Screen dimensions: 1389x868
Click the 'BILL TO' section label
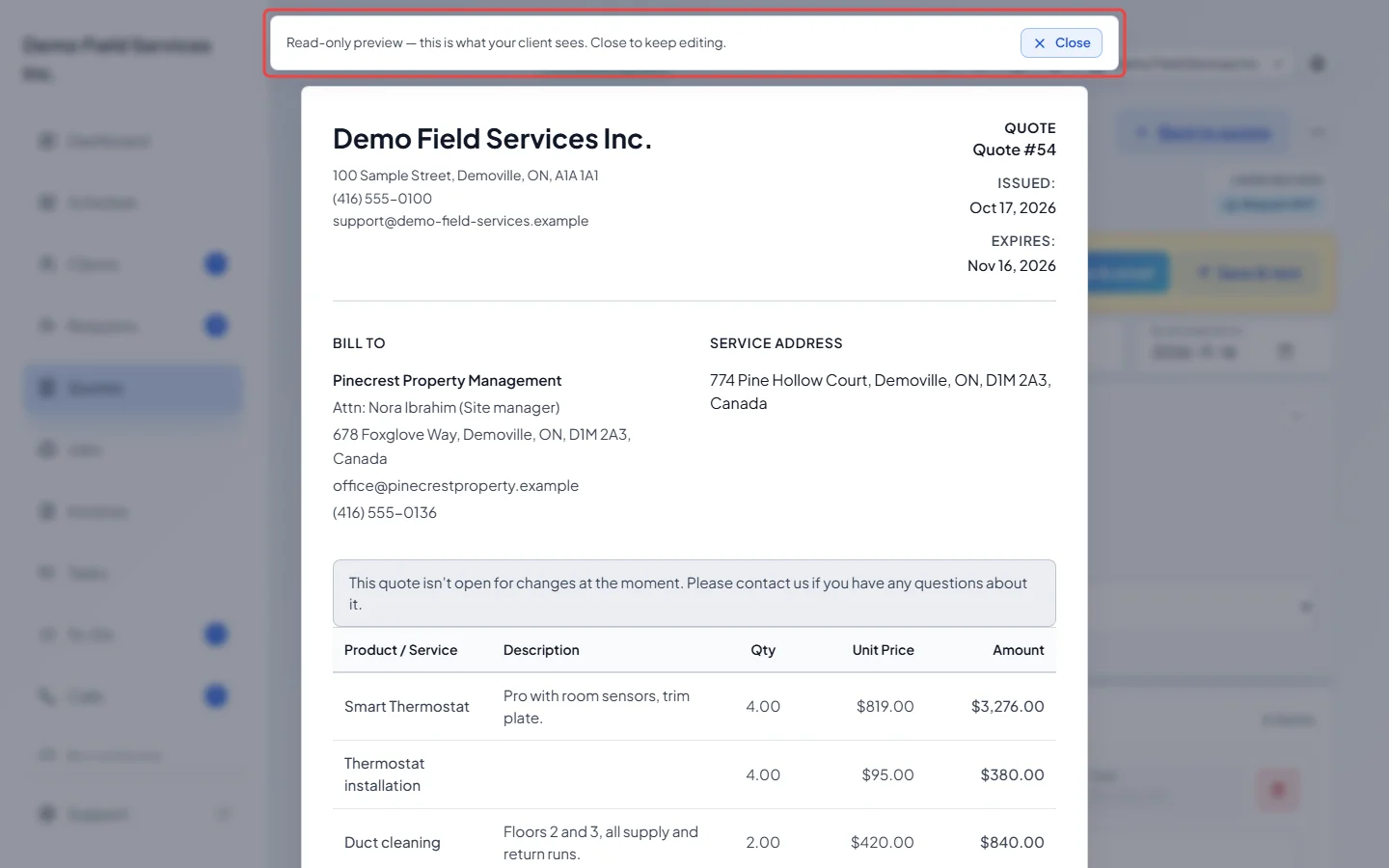[x=359, y=343]
